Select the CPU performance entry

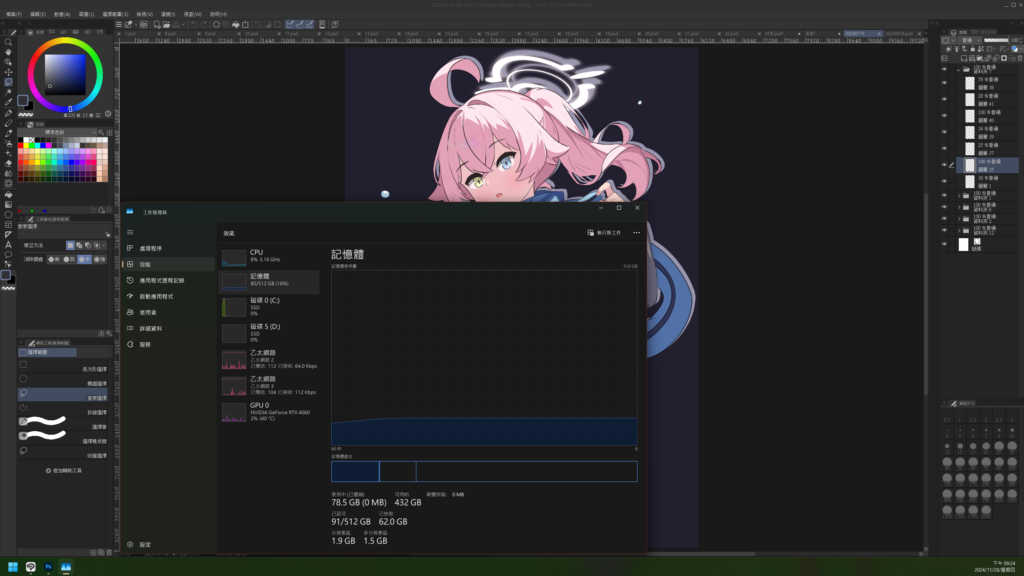270,256
